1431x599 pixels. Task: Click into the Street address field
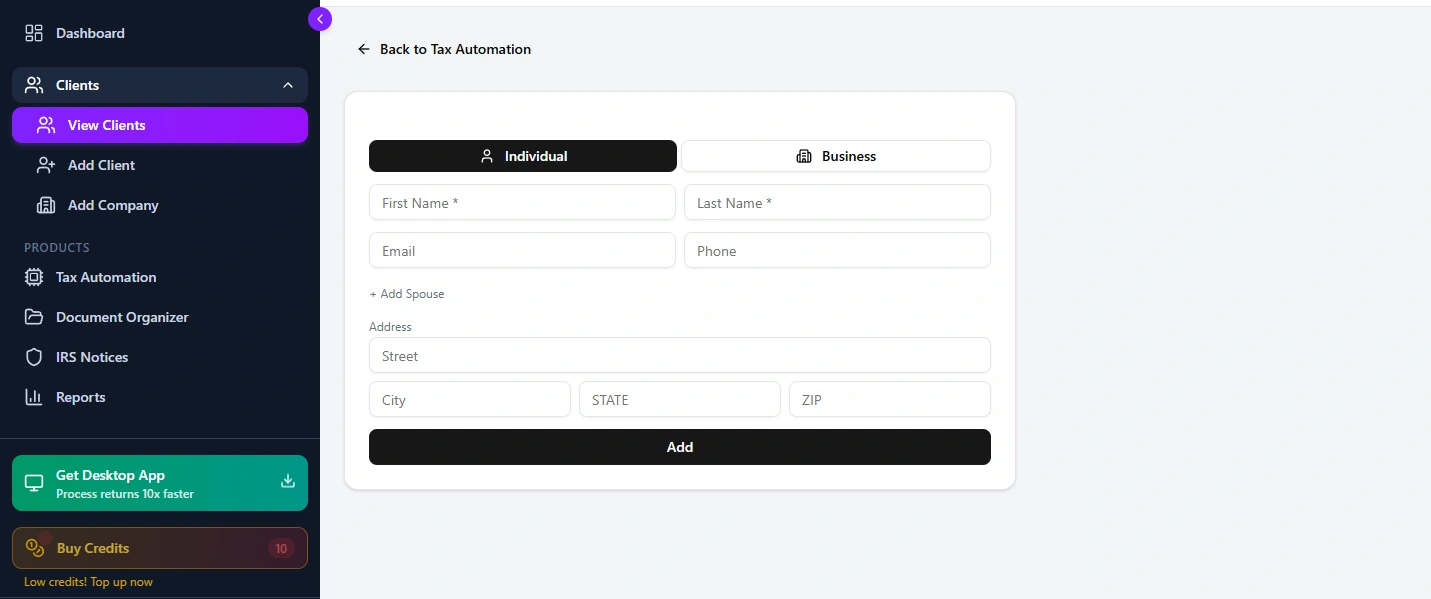tap(680, 356)
